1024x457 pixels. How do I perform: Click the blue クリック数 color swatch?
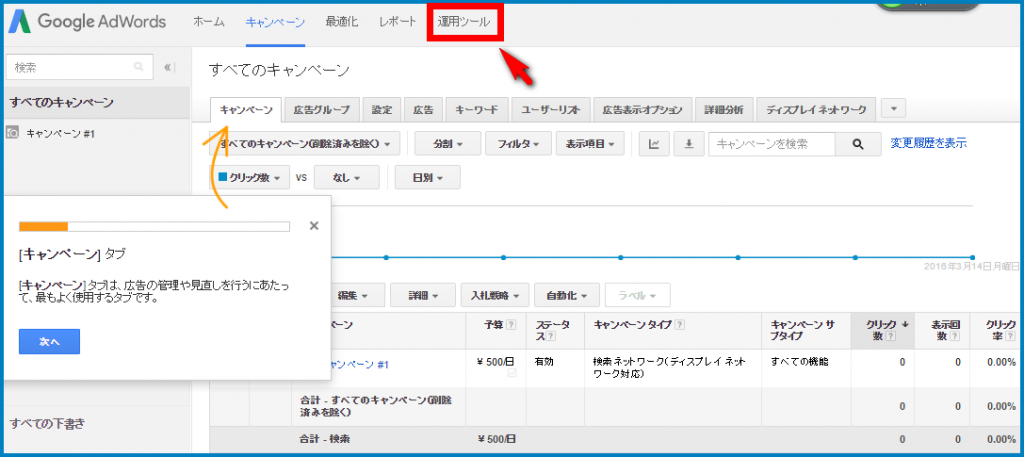pyautogui.click(x=223, y=177)
